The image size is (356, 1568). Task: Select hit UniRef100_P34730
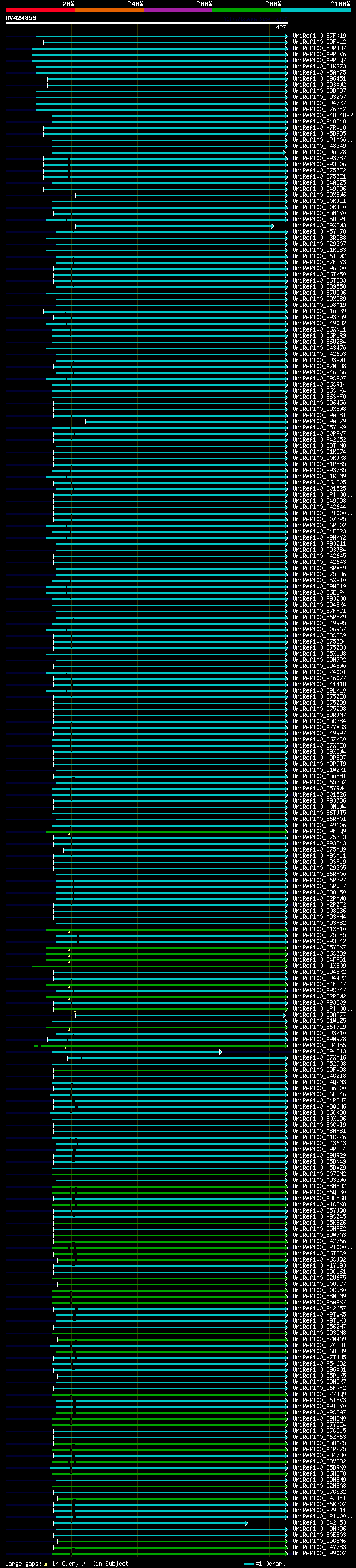[319, 1456]
